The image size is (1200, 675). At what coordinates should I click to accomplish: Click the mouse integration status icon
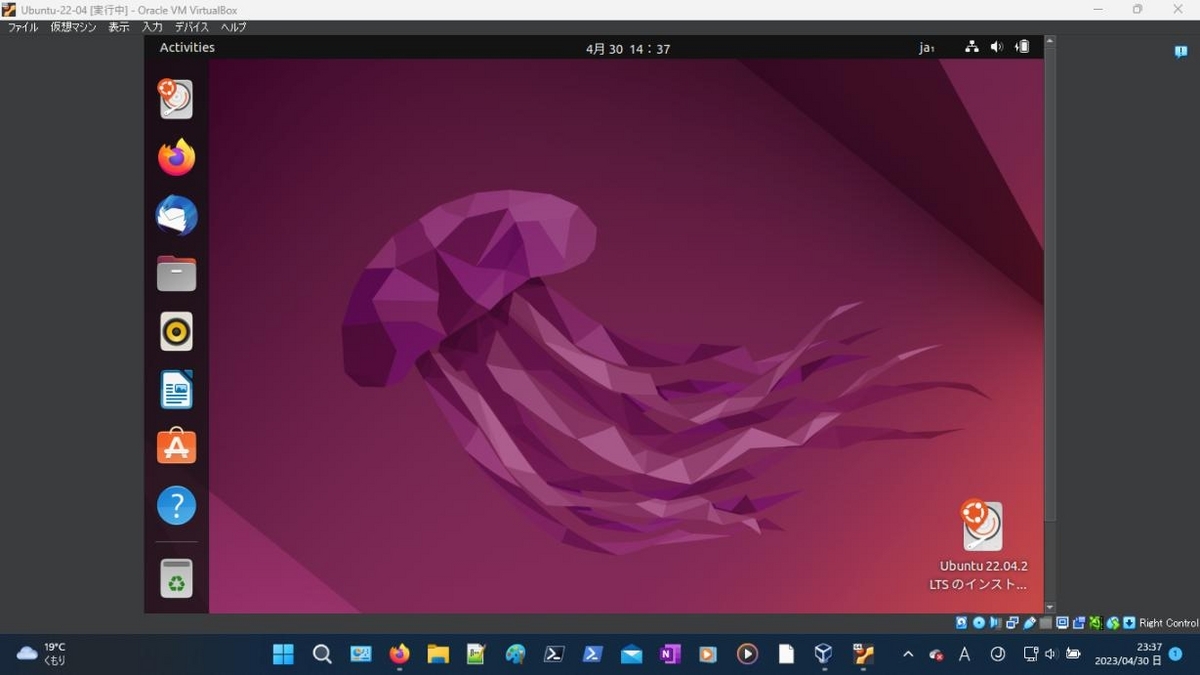(x=1112, y=623)
